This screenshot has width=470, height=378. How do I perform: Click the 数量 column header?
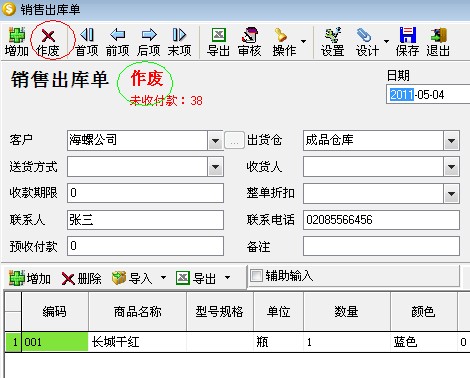pos(347,312)
